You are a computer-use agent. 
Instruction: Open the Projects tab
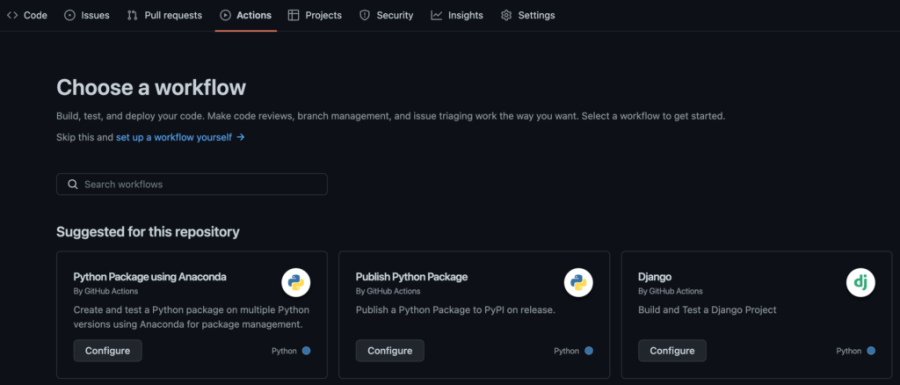point(315,15)
